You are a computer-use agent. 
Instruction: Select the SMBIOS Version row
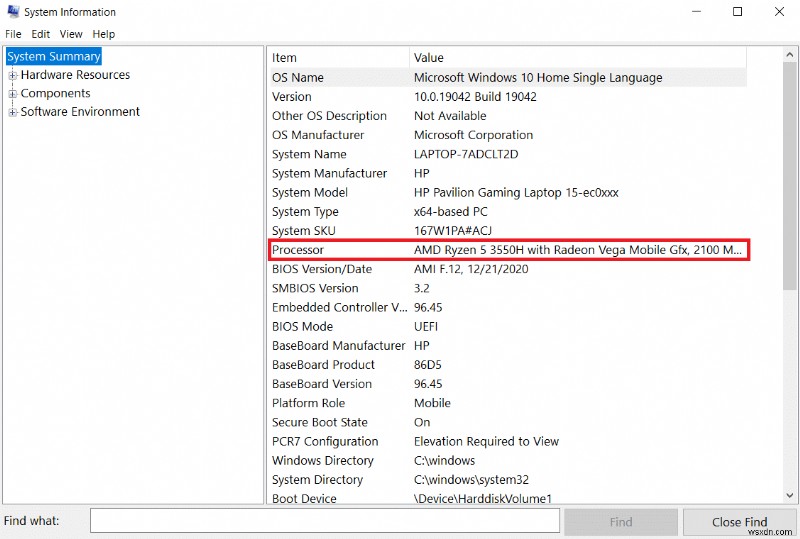click(508, 288)
